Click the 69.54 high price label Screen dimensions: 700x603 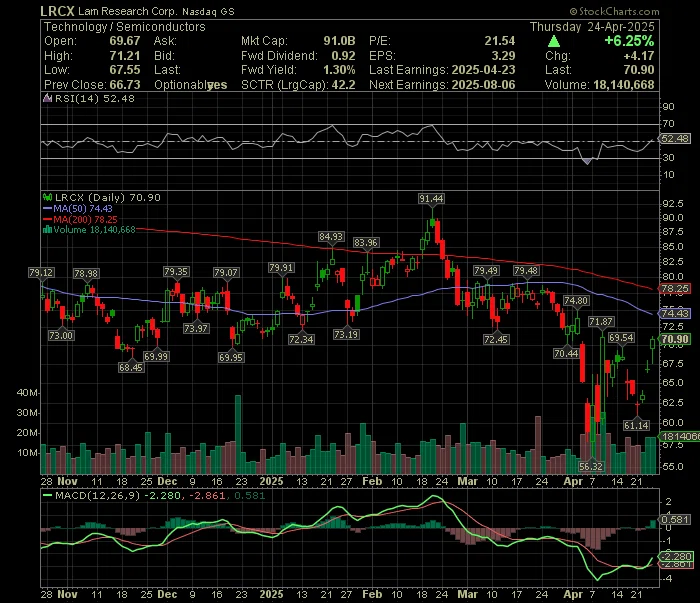click(621, 338)
